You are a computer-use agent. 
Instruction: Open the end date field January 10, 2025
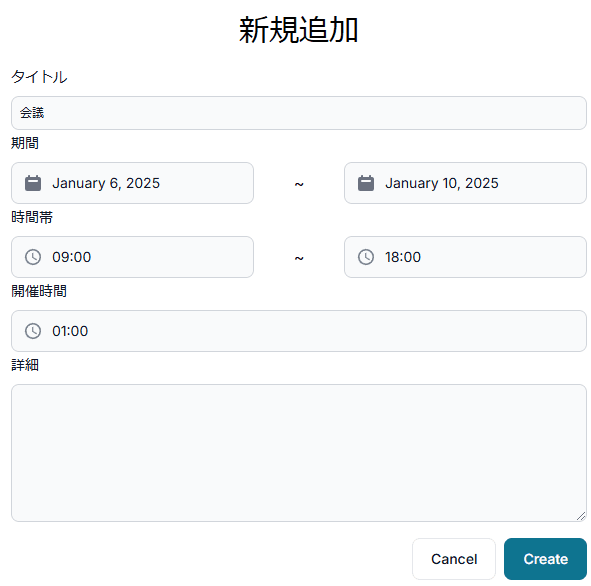pos(465,183)
